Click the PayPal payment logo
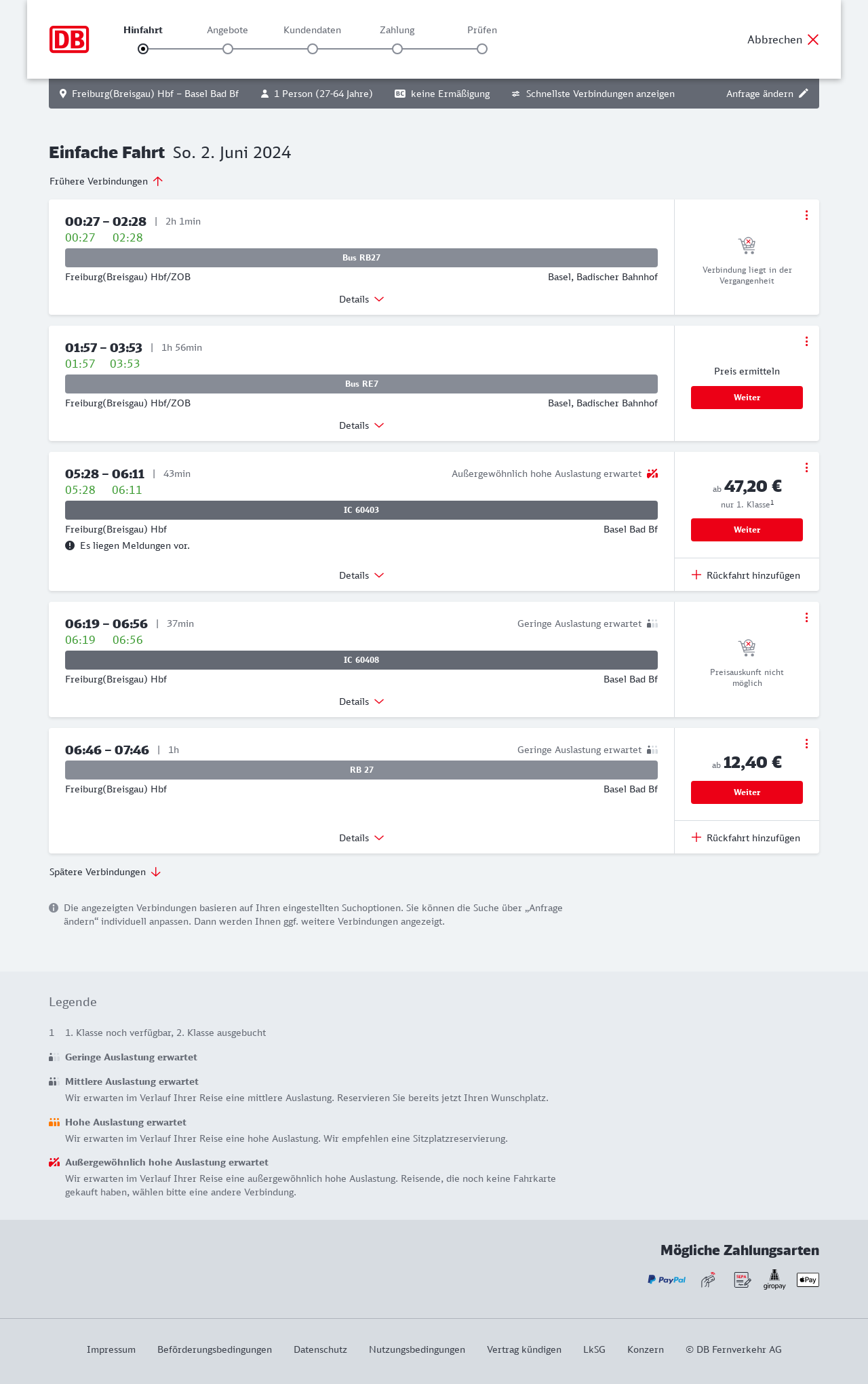 [667, 1280]
